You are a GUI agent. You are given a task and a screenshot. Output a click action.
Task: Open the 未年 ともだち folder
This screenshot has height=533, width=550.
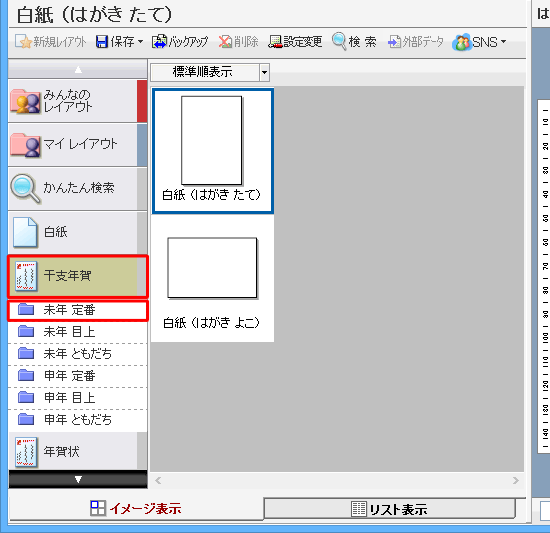78,354
